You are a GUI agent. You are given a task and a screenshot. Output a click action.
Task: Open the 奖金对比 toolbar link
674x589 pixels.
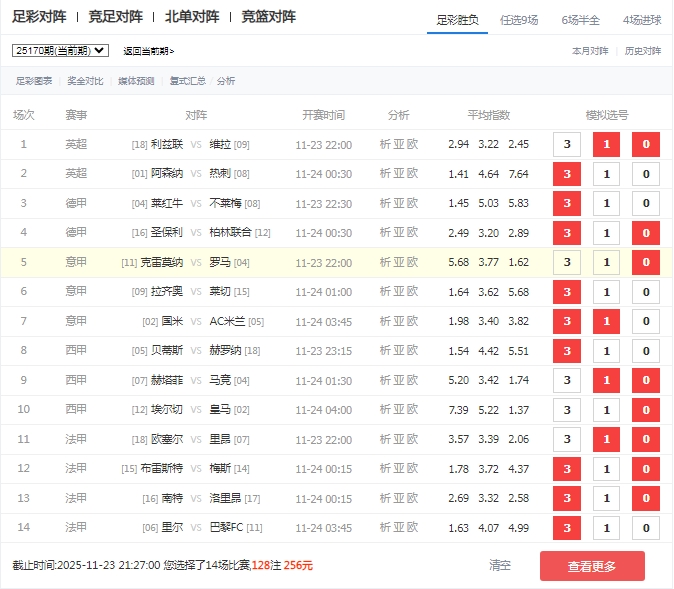pyautogui.click(x=85, y=81)
